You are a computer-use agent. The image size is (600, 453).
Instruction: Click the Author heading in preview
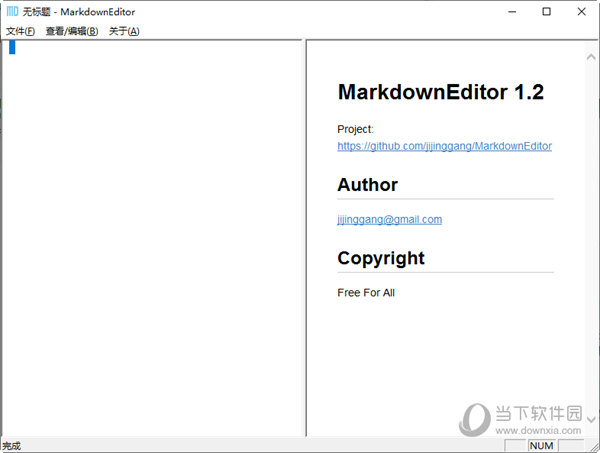(x=367, y=185)
